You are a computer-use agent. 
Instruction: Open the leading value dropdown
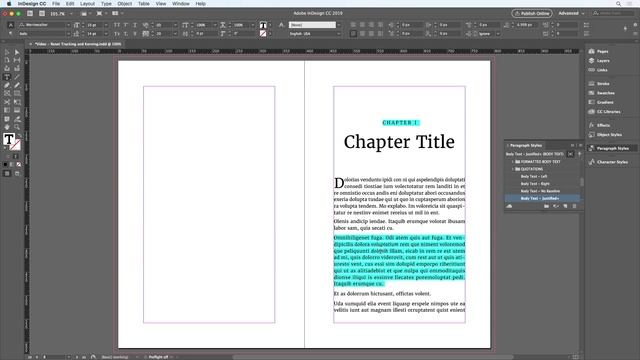click(106, 33)
